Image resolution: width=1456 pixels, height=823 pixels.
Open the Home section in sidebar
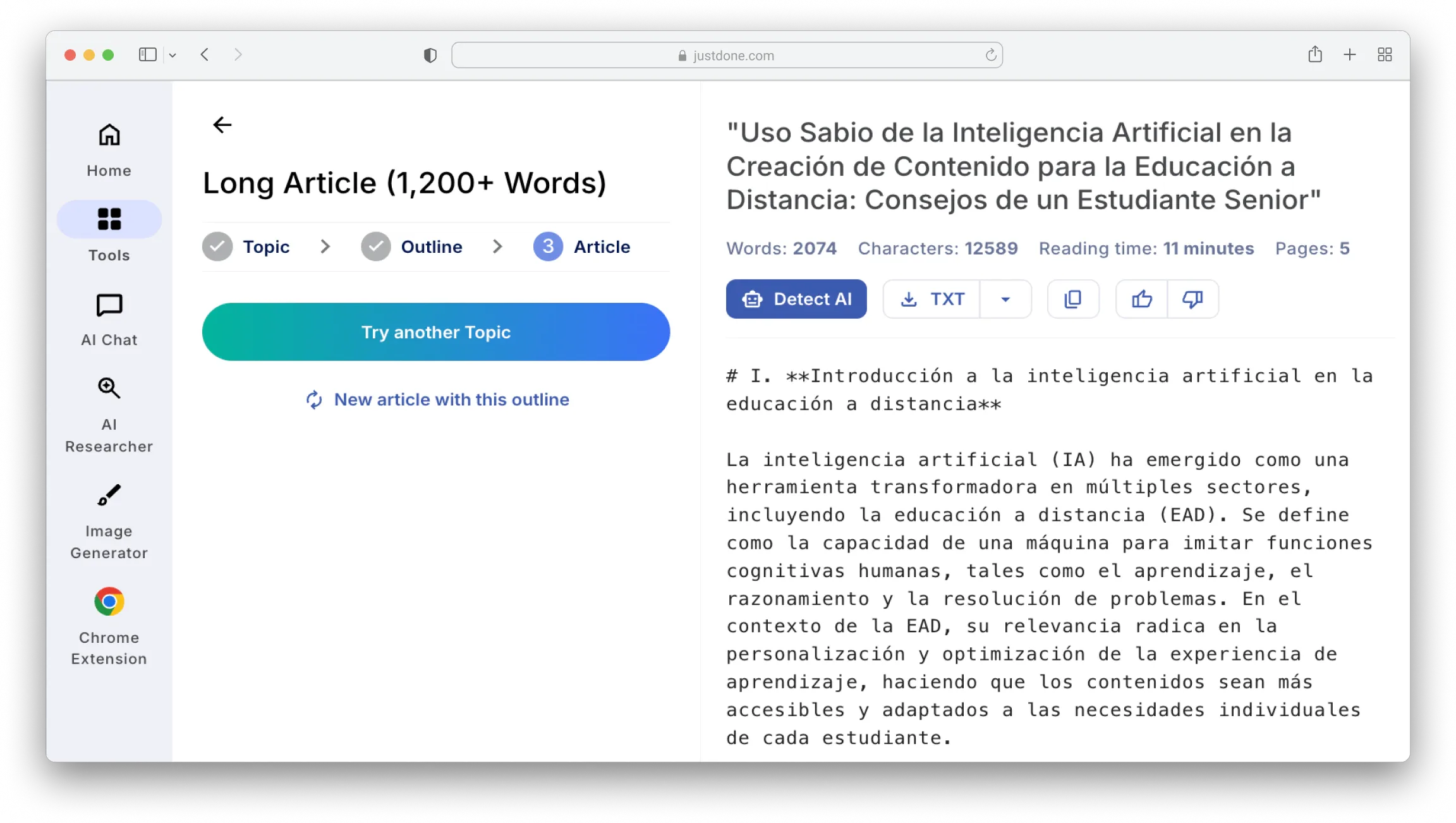pos(109,150)
